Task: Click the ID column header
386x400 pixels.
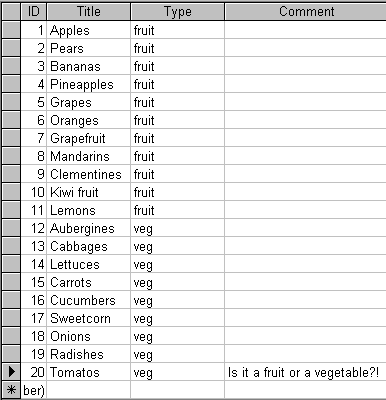Action: pyautogui.click(x=34, y=11)
